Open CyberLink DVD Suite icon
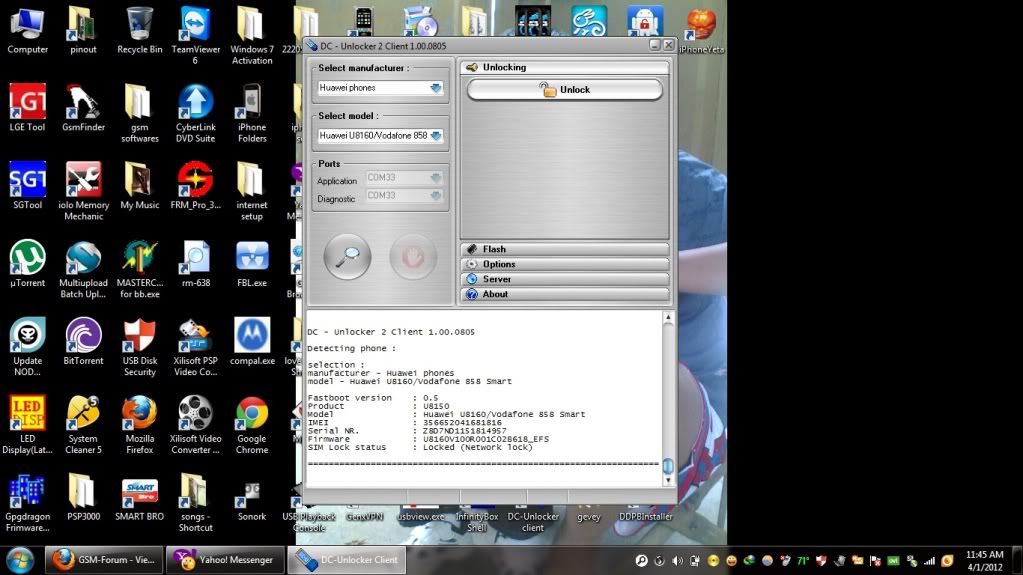The image size is (1023, 575). click(195, 114)
